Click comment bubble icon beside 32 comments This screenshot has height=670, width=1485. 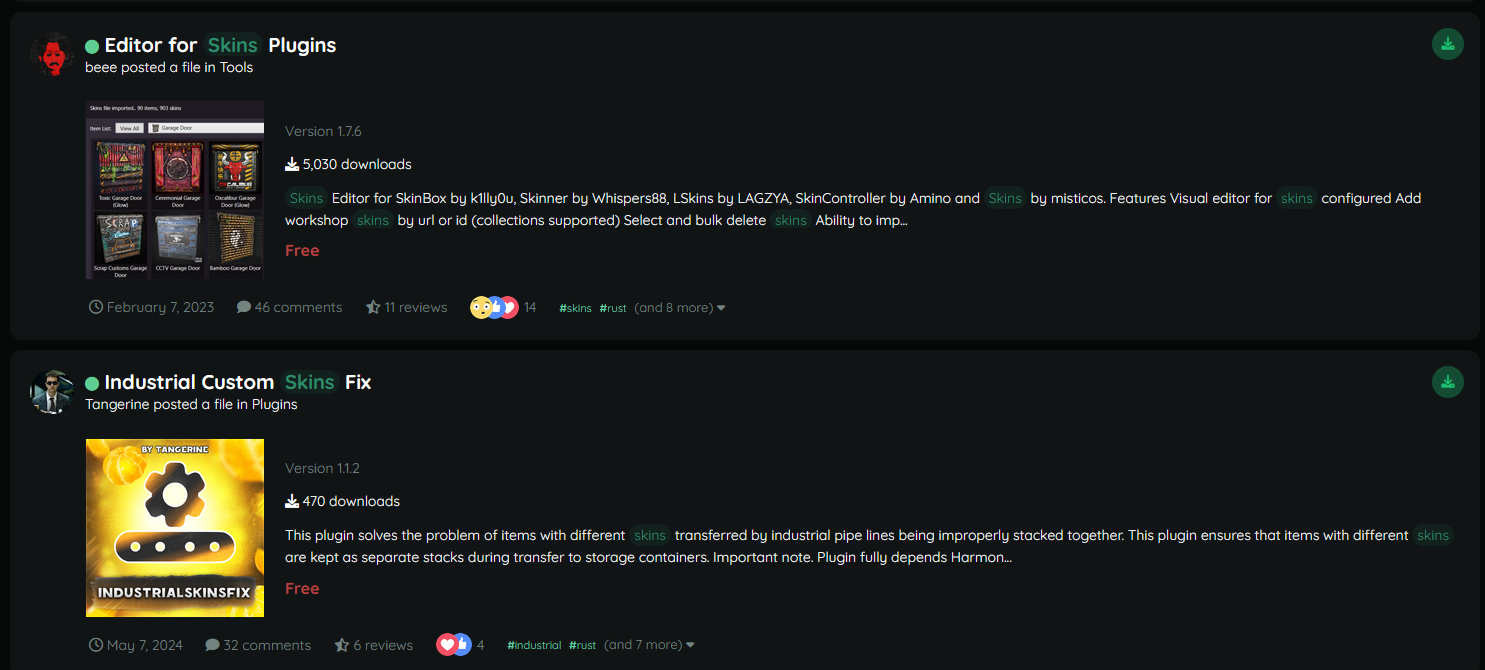tap(212, 645)
